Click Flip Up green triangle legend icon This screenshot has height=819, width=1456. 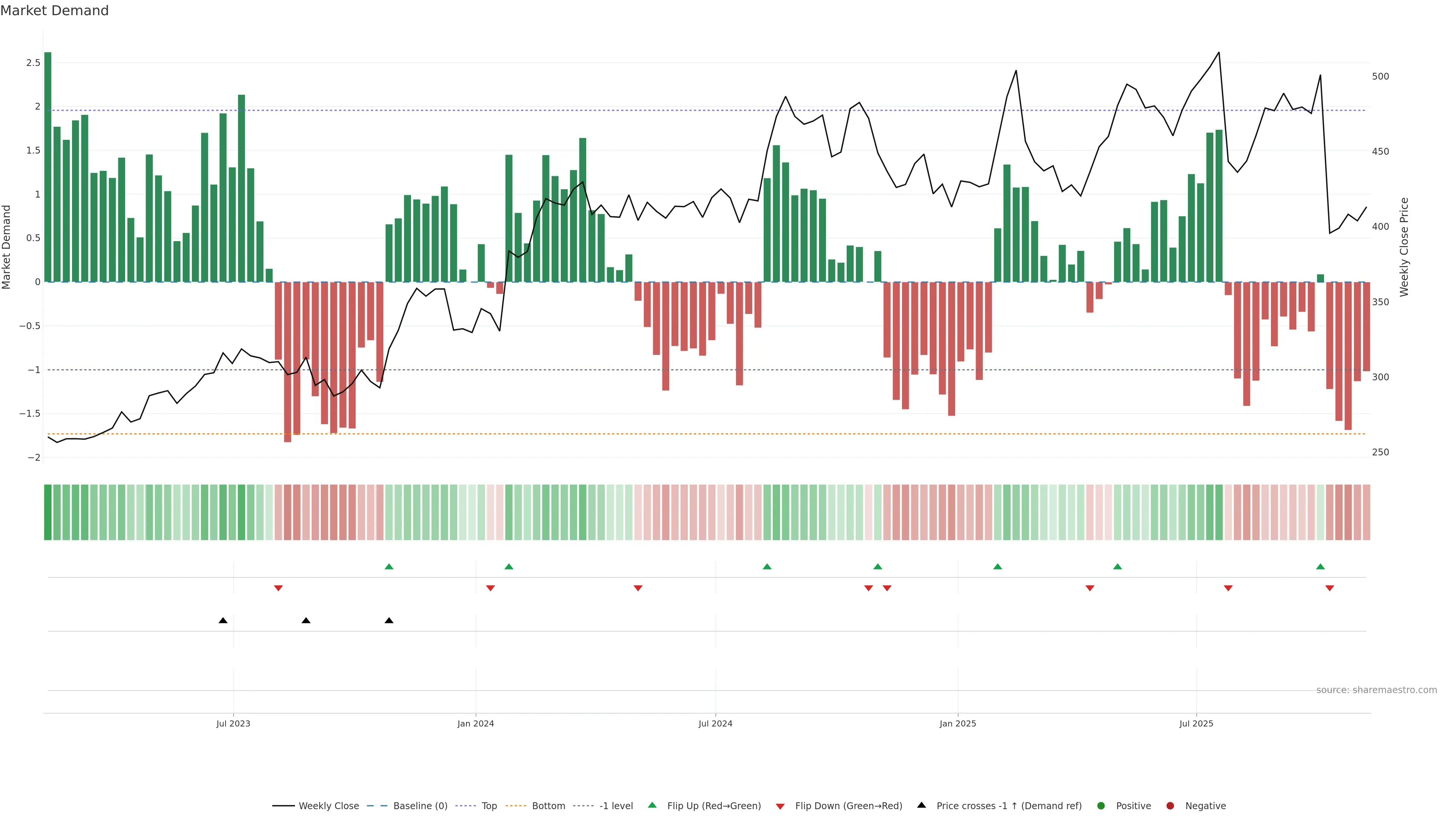click(652, 805)
